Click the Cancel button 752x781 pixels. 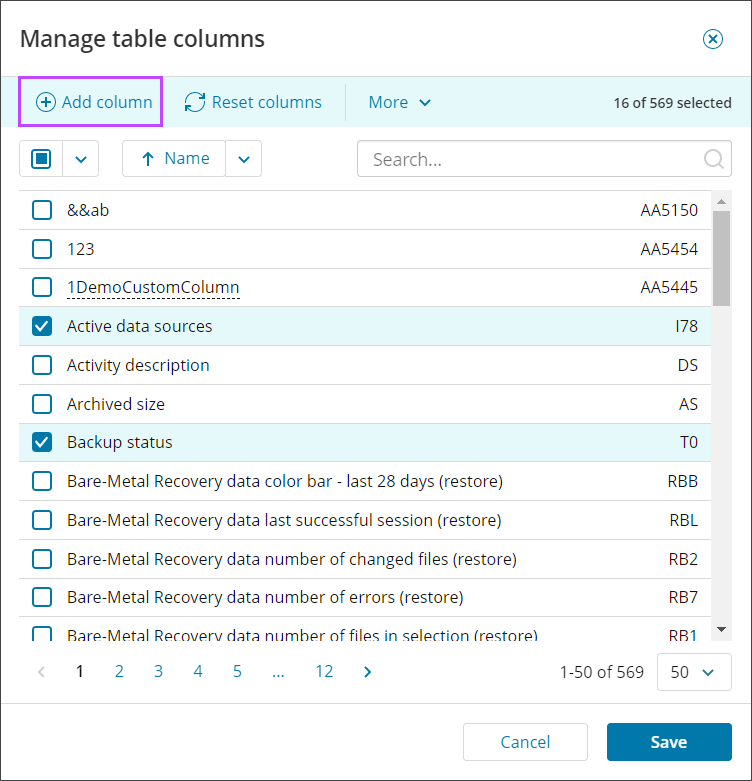525,742
